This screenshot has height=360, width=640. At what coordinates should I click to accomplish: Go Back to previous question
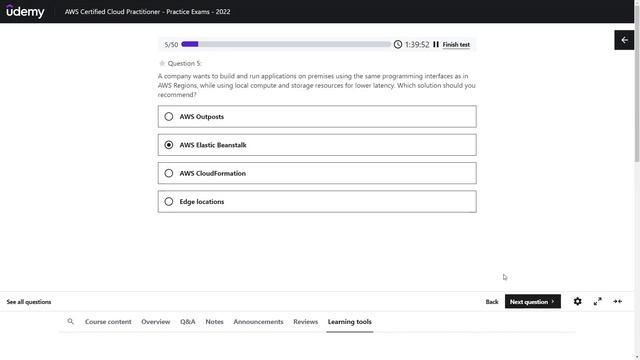click(492, 302)
